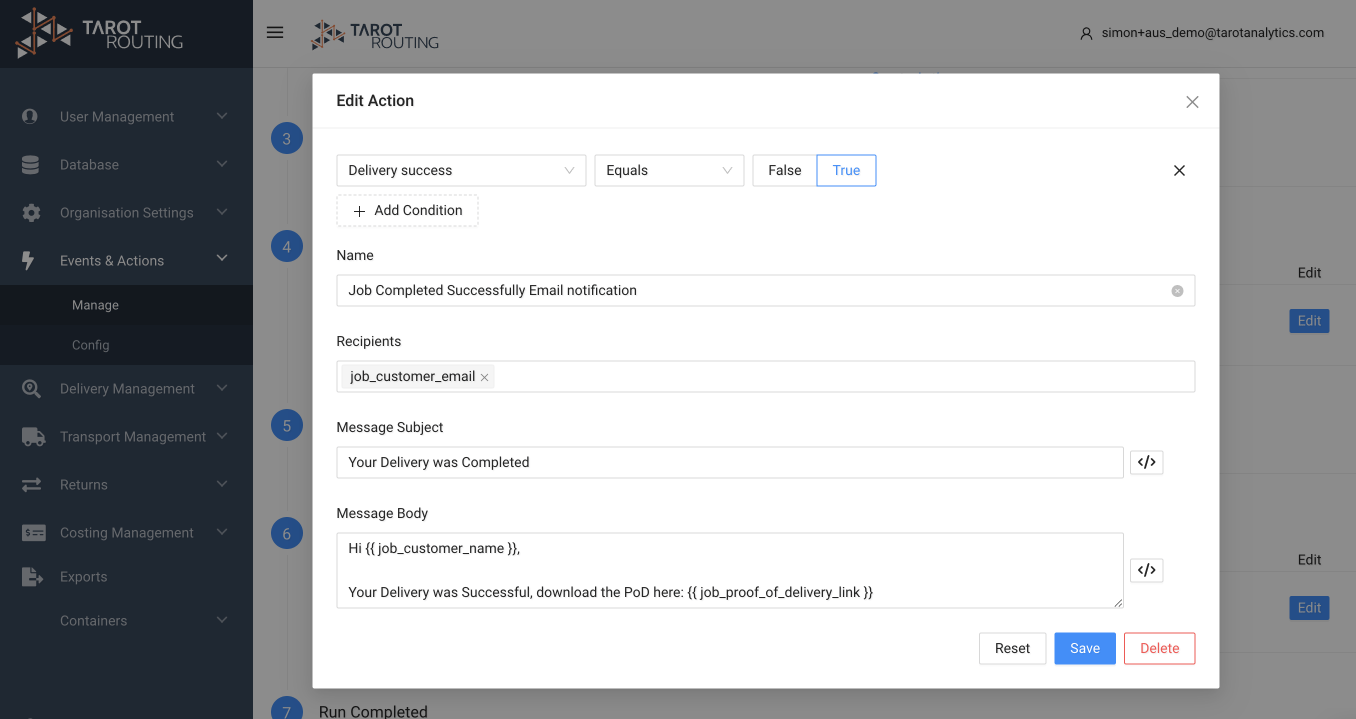
Task: Click the User Management sidebar icon
Action: 30,116
